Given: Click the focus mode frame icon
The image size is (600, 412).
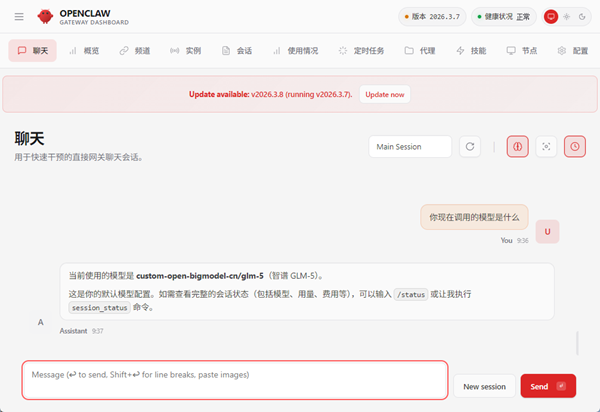Looking at the screenshot, I should (546, 147).
